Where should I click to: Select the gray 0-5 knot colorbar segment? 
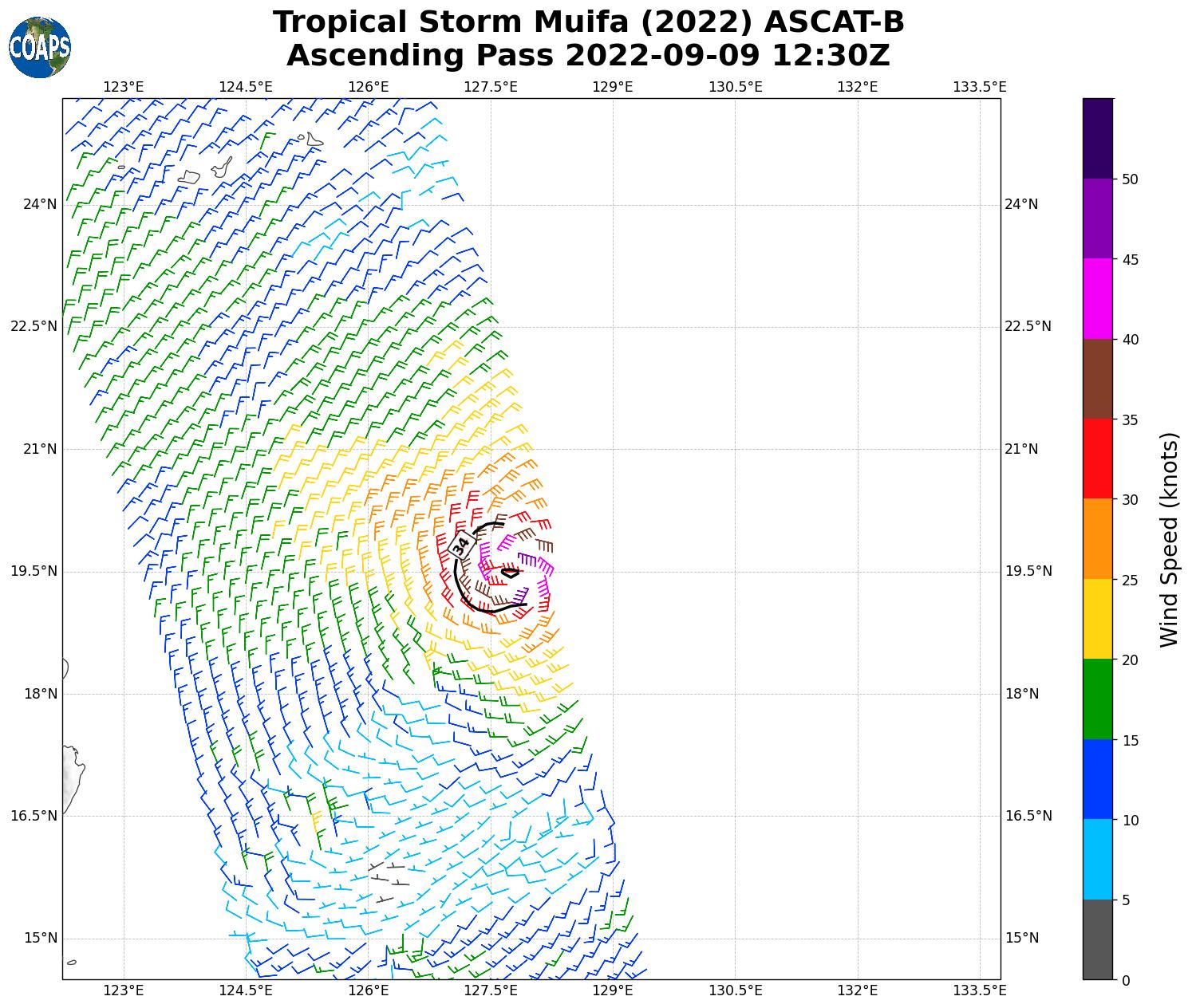[1097, 939]
